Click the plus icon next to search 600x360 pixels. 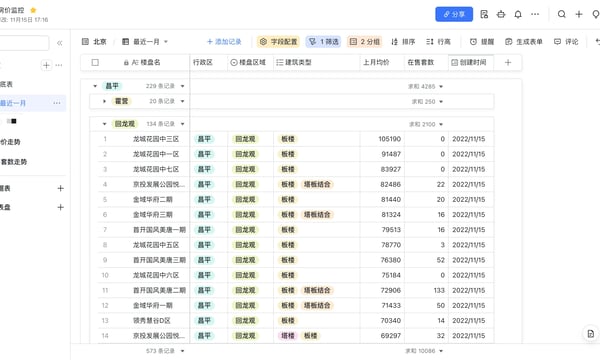(x=579, y=14)
